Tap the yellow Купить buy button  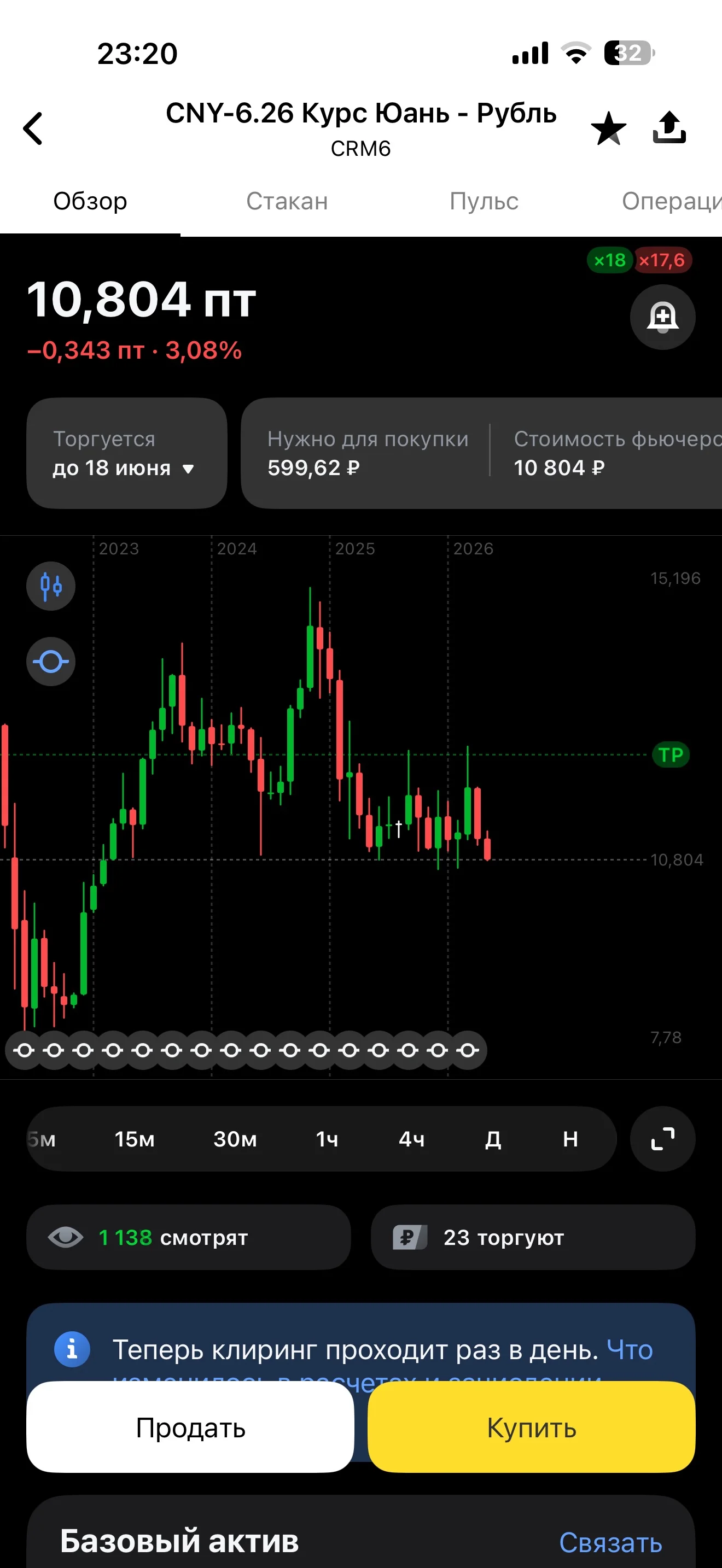532,1427
